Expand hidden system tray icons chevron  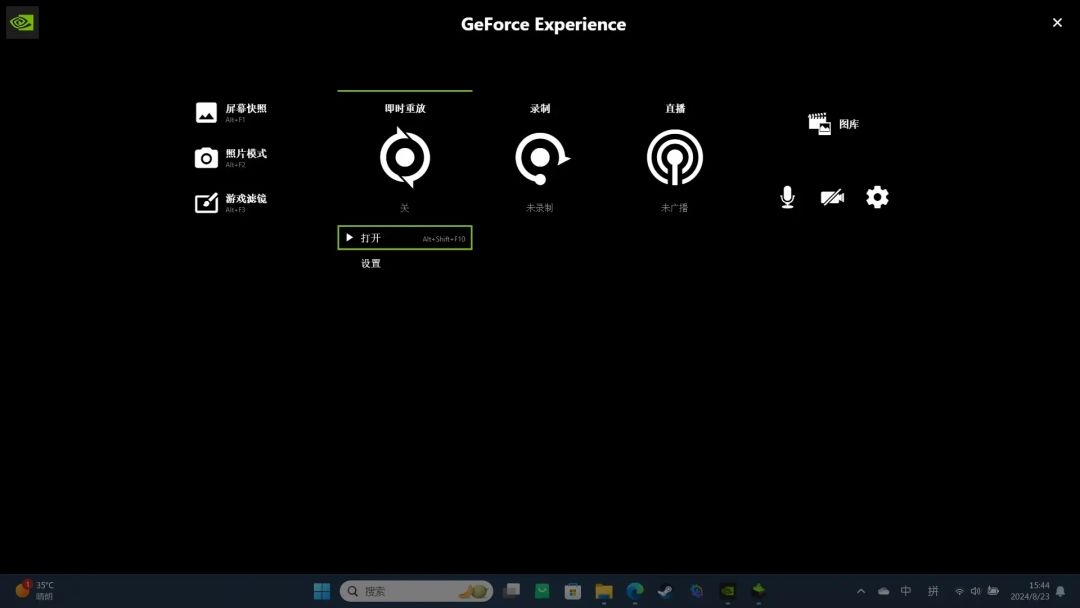[x=861, y=591]
